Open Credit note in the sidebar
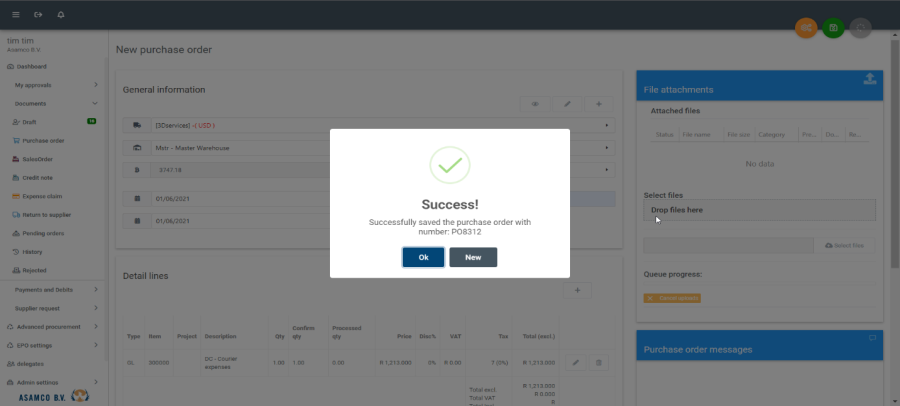The image size is (900, 406). click(x=40, y=177)
